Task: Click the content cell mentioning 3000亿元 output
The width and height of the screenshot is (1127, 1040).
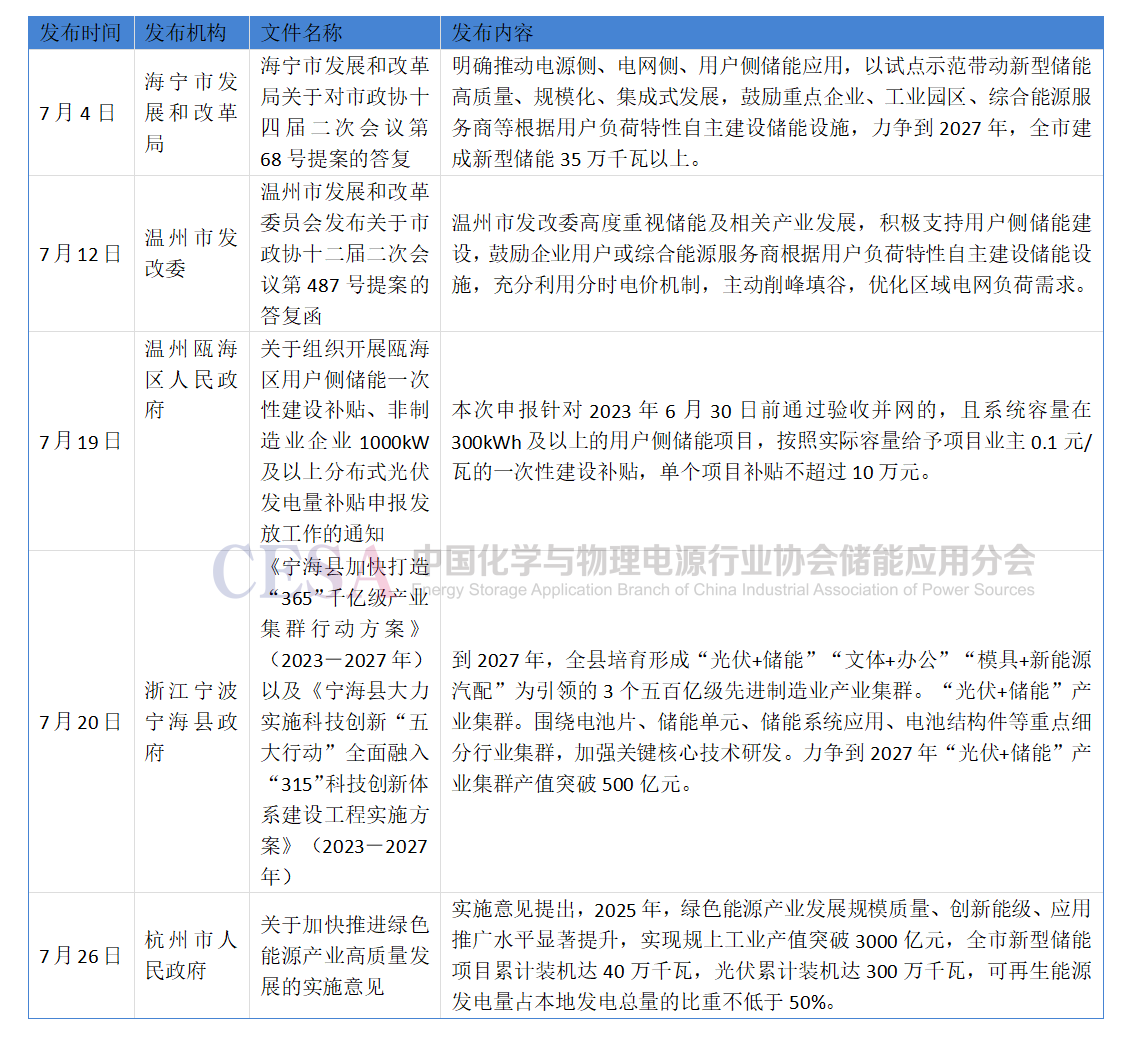Action: 770,956
